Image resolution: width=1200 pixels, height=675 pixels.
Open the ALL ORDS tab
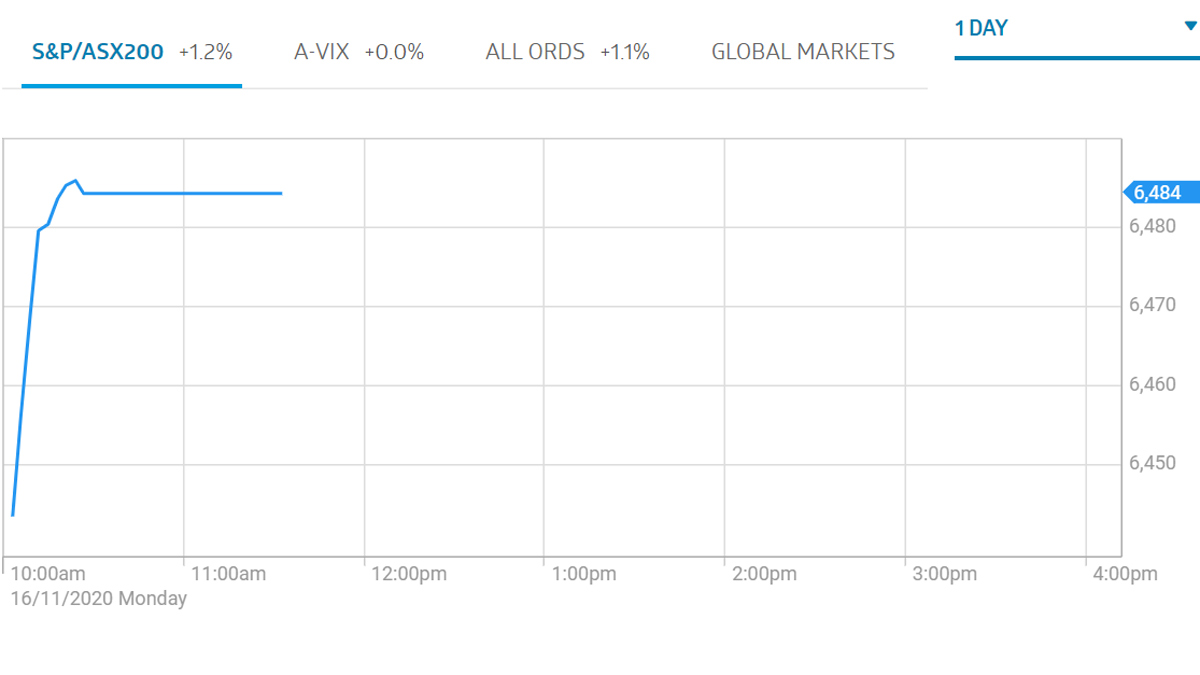[x=567, y=52]
